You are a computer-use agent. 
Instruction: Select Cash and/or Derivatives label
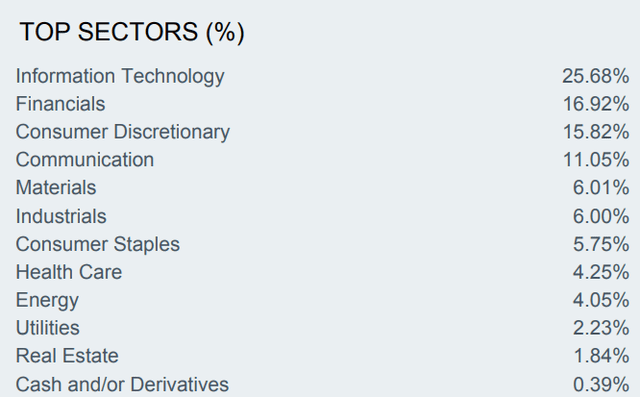(x=122, y=385)
